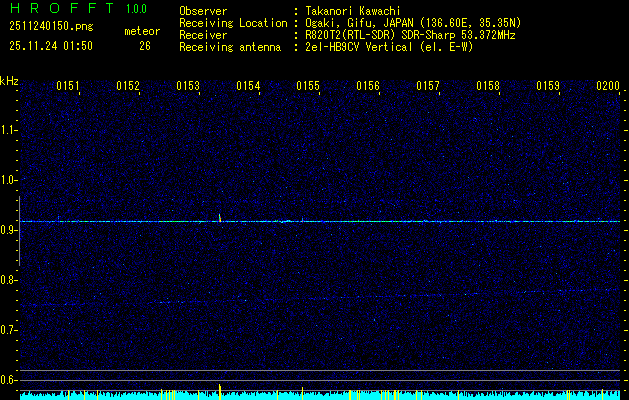Click the meteor label

[142, 31]
